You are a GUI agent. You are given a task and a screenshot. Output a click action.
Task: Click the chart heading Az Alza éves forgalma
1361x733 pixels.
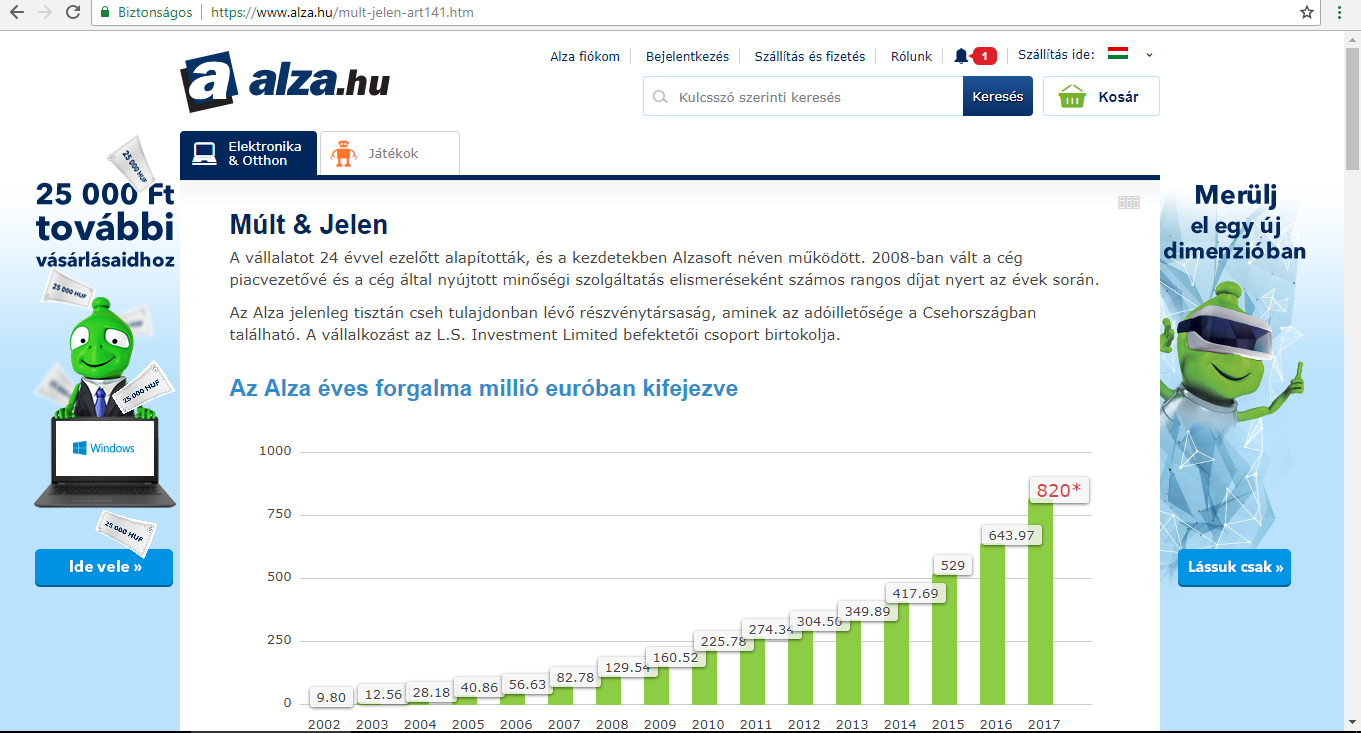484,388
